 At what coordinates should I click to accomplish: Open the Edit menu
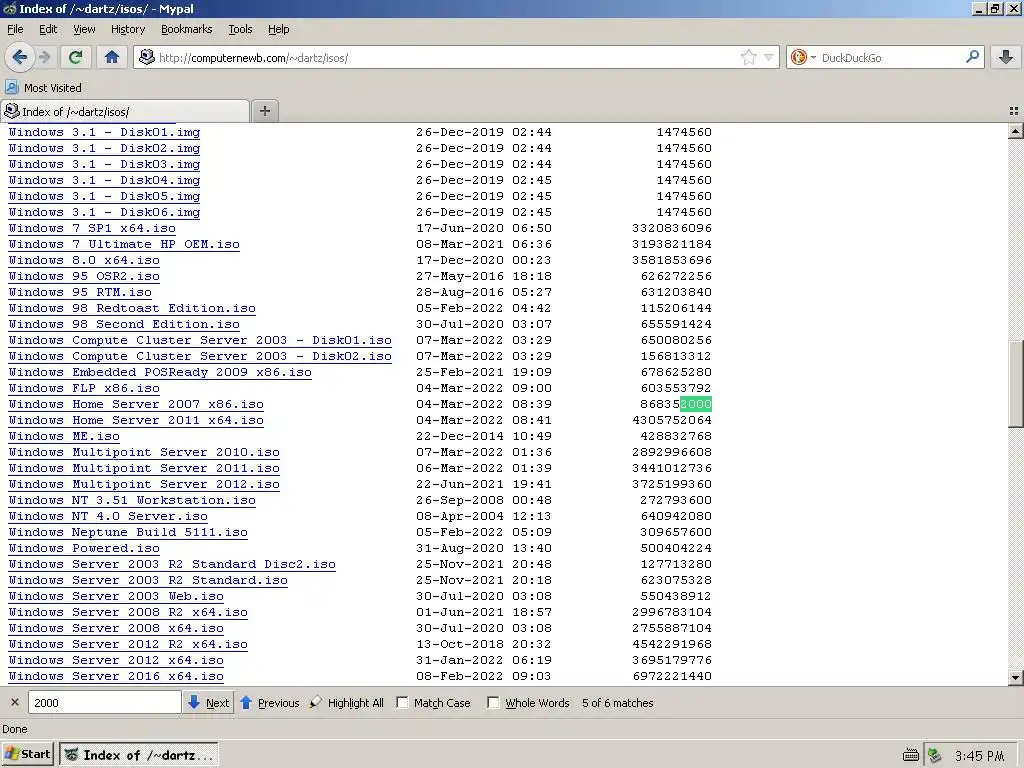pos(48,29)
